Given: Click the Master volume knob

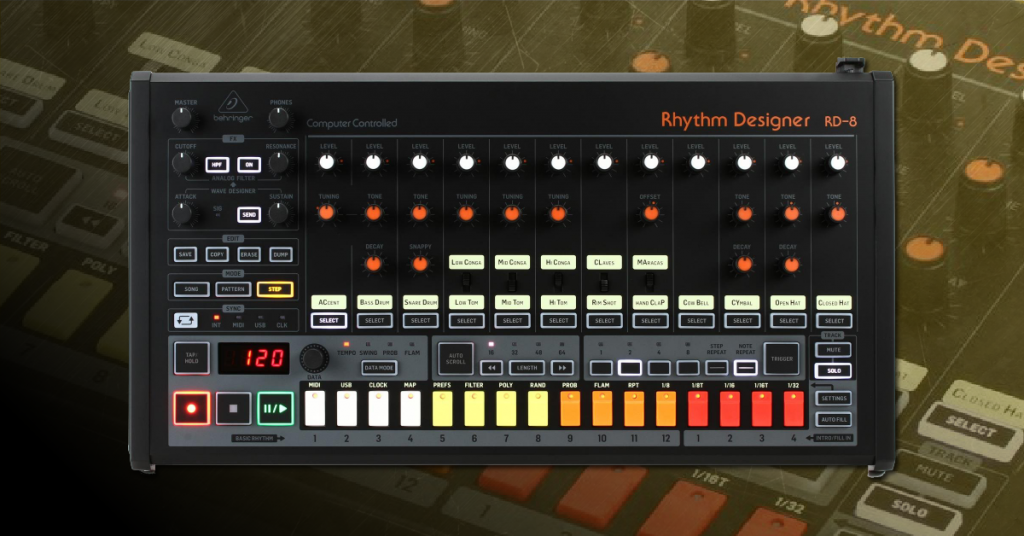Looking at the screenshot, I should point(182,118).
